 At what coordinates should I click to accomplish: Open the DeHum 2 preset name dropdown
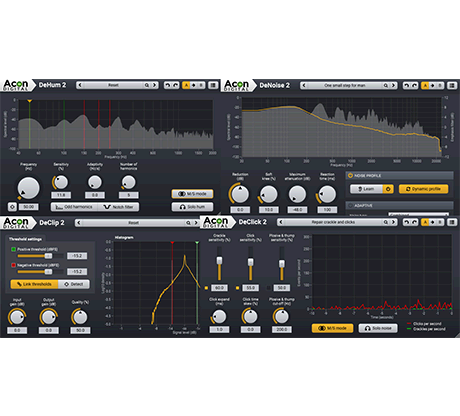113,85
